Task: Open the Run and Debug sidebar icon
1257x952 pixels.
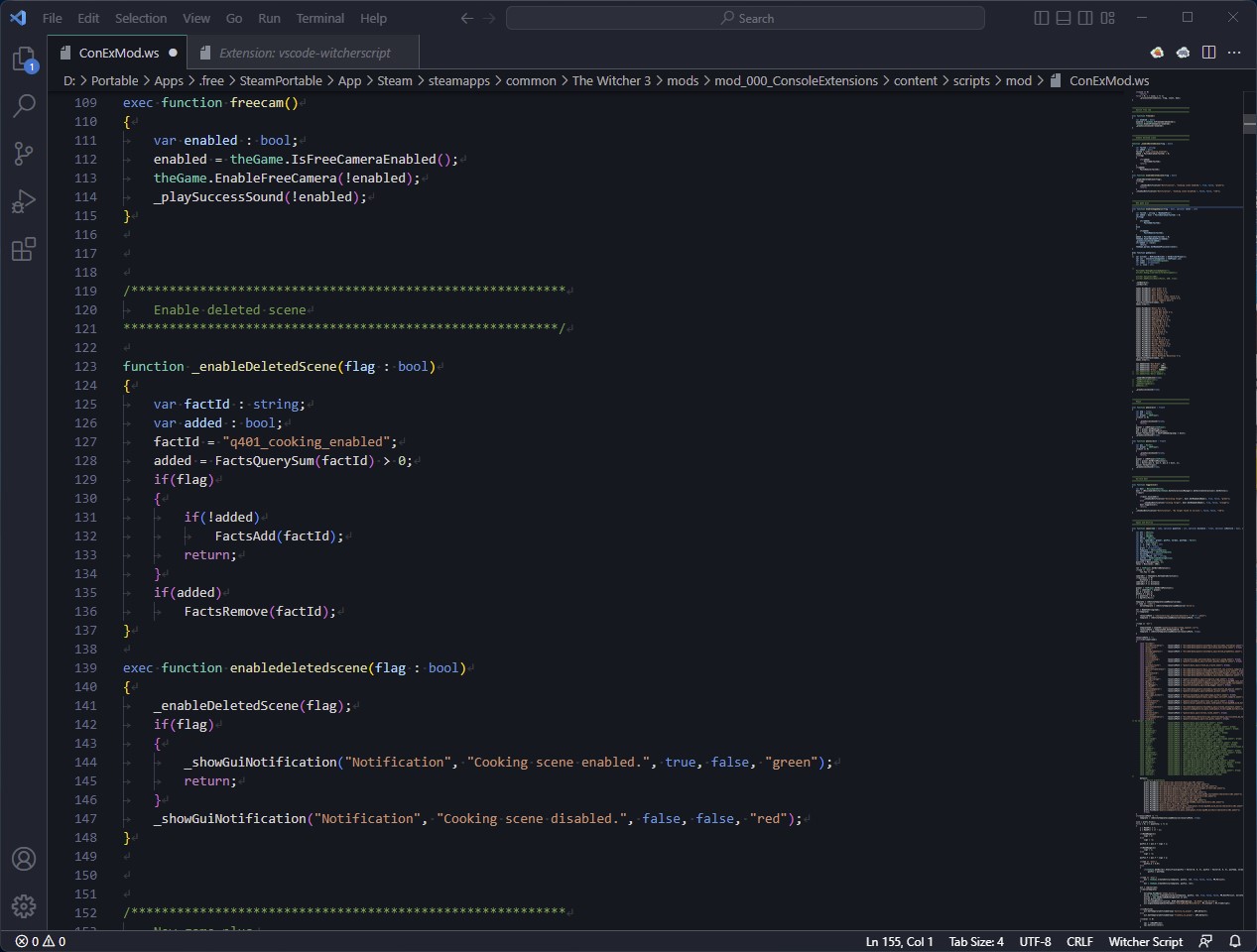Action: tap(24, 201)
